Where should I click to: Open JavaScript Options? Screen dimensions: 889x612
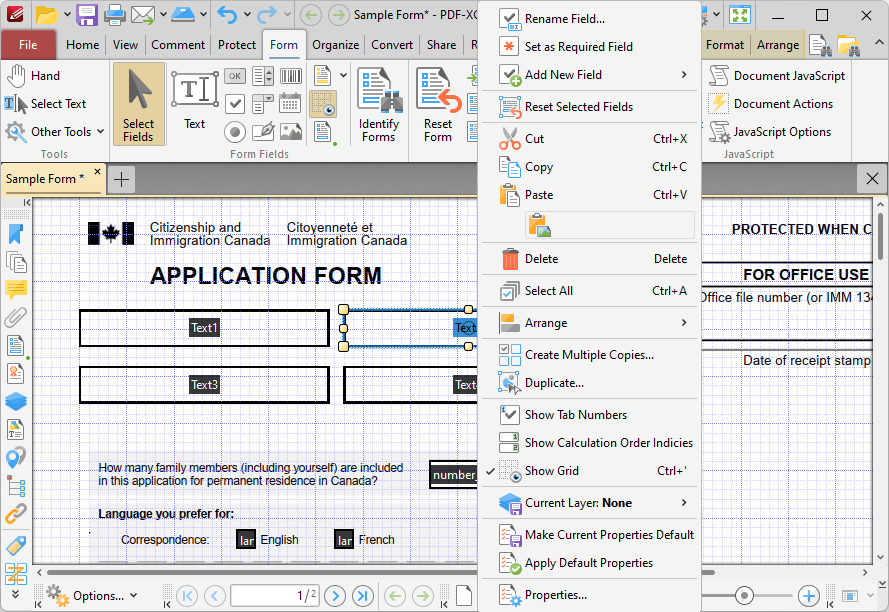pos(770,132)
